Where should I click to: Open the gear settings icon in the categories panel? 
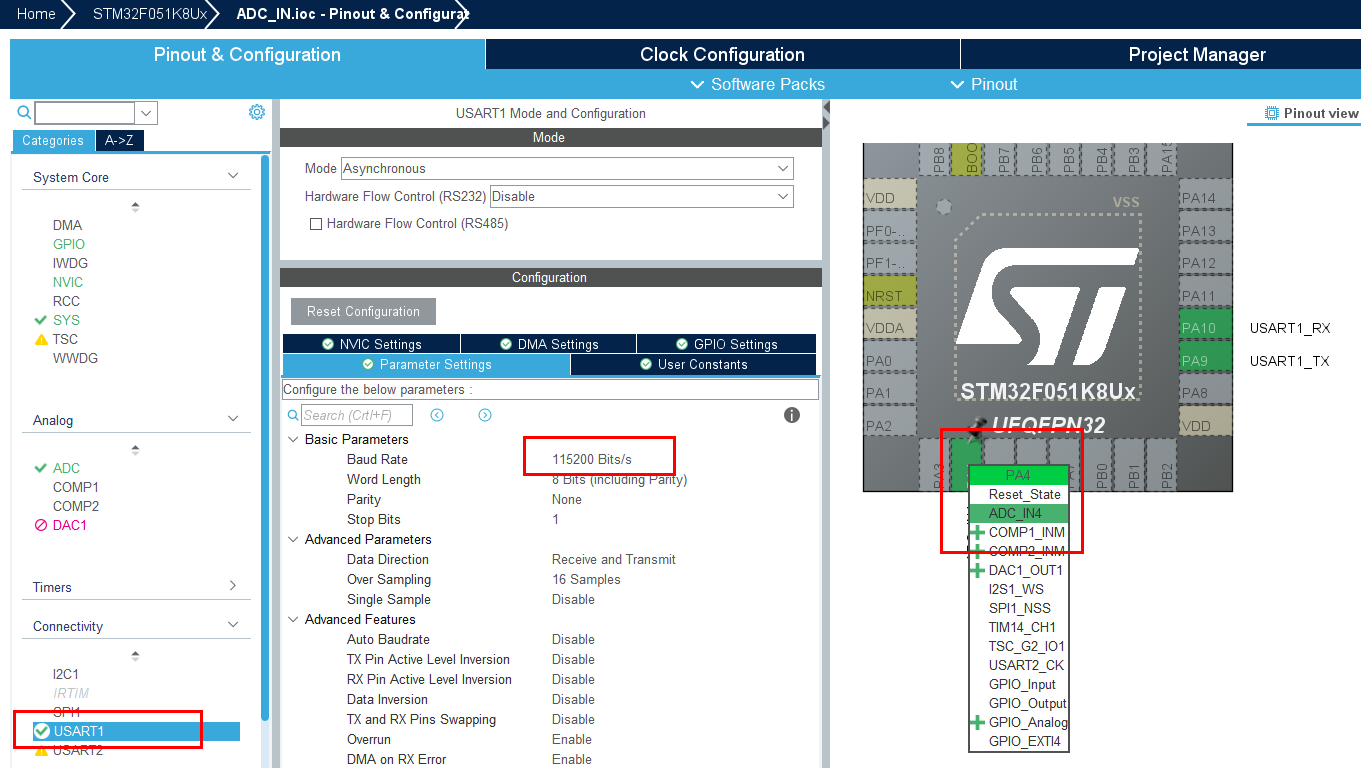pos(257,112)
